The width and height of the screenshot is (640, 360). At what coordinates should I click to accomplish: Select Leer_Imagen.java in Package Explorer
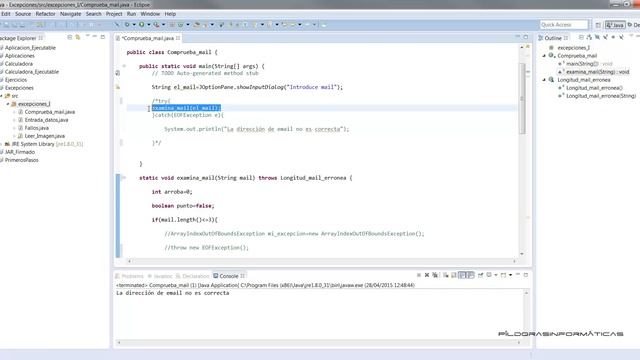[44, 136]
